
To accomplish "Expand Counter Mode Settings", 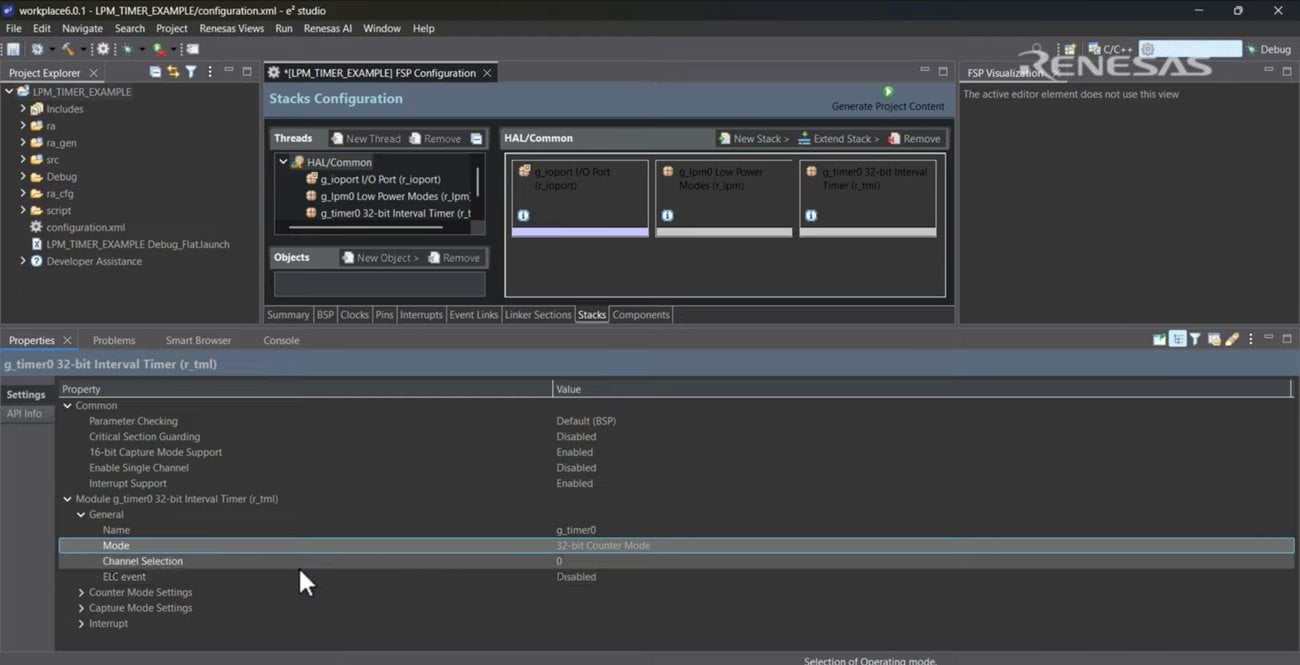I will 81,593.
